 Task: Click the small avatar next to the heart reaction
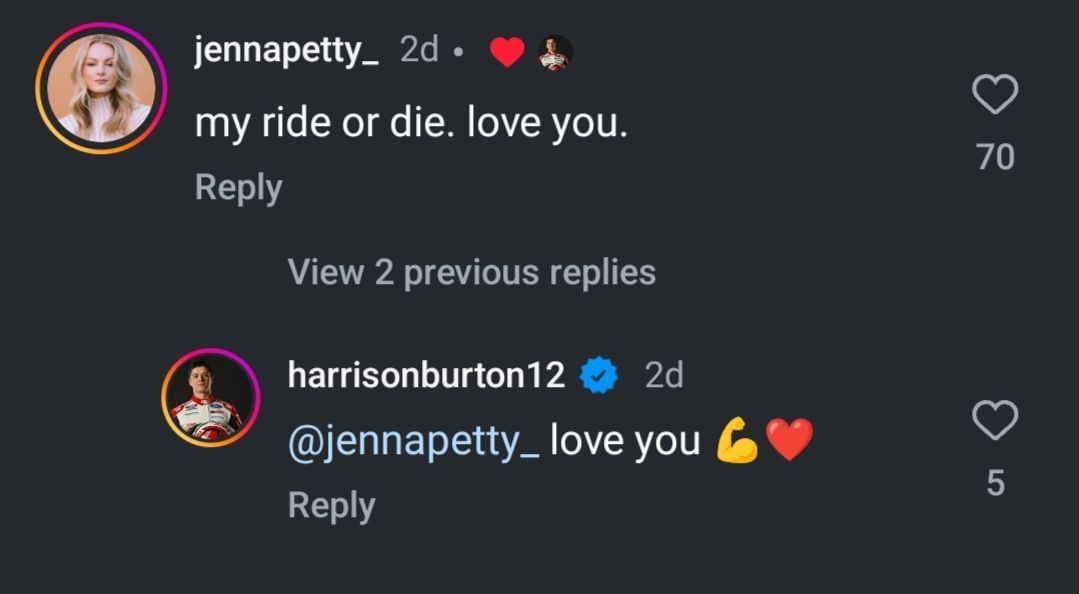coord(553,52)
